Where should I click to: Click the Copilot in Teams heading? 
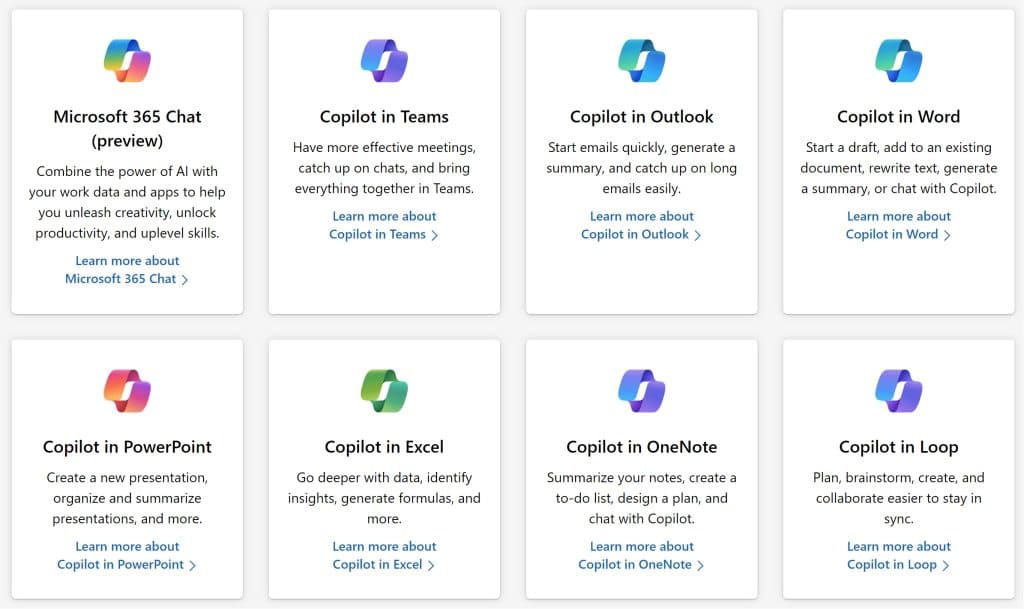(384, 117)
